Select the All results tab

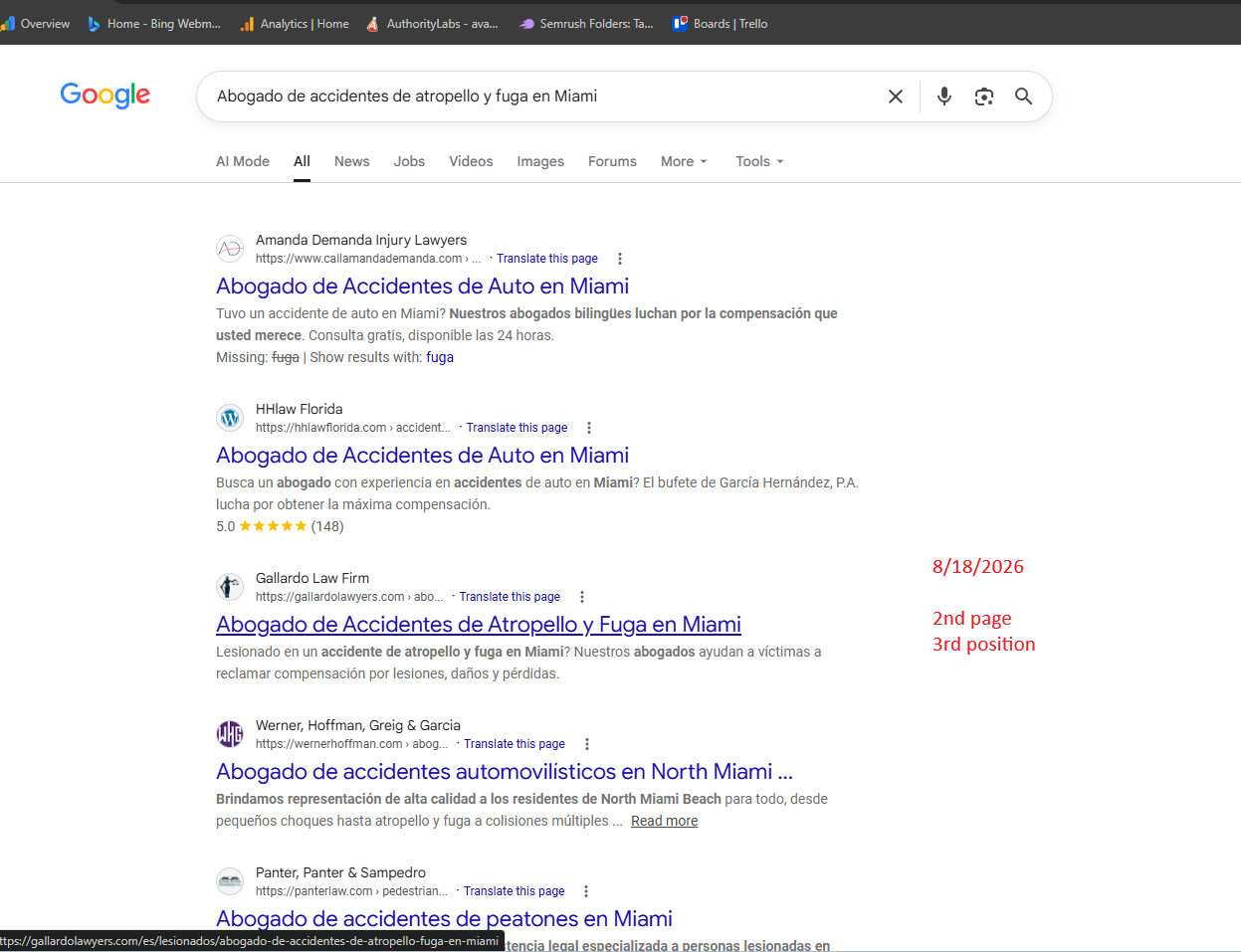tap(302, 161)
